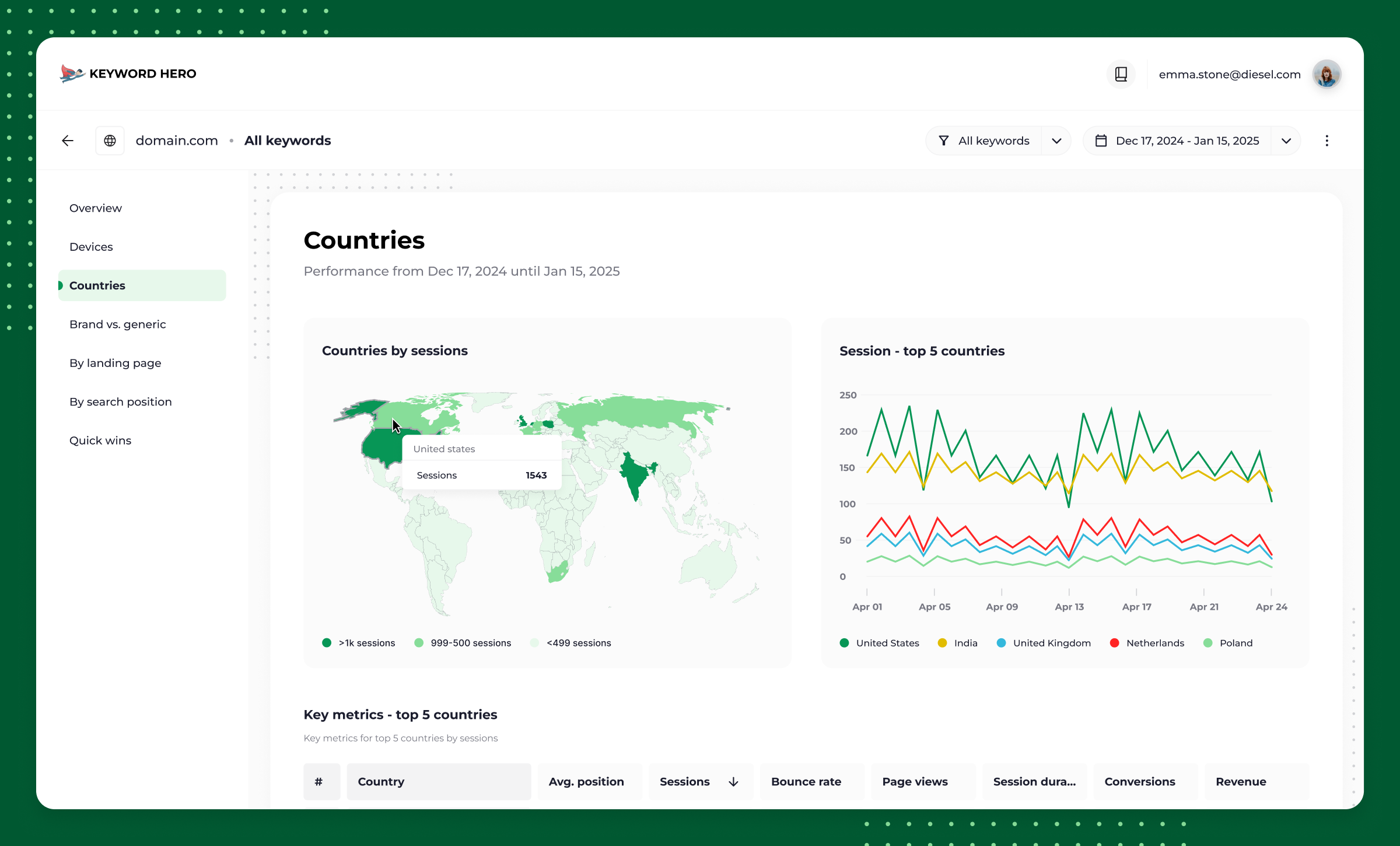Viewport: 1400px width, 846px height.
Task: Sort table by Conversions column
Action: tap(1146, 781)
